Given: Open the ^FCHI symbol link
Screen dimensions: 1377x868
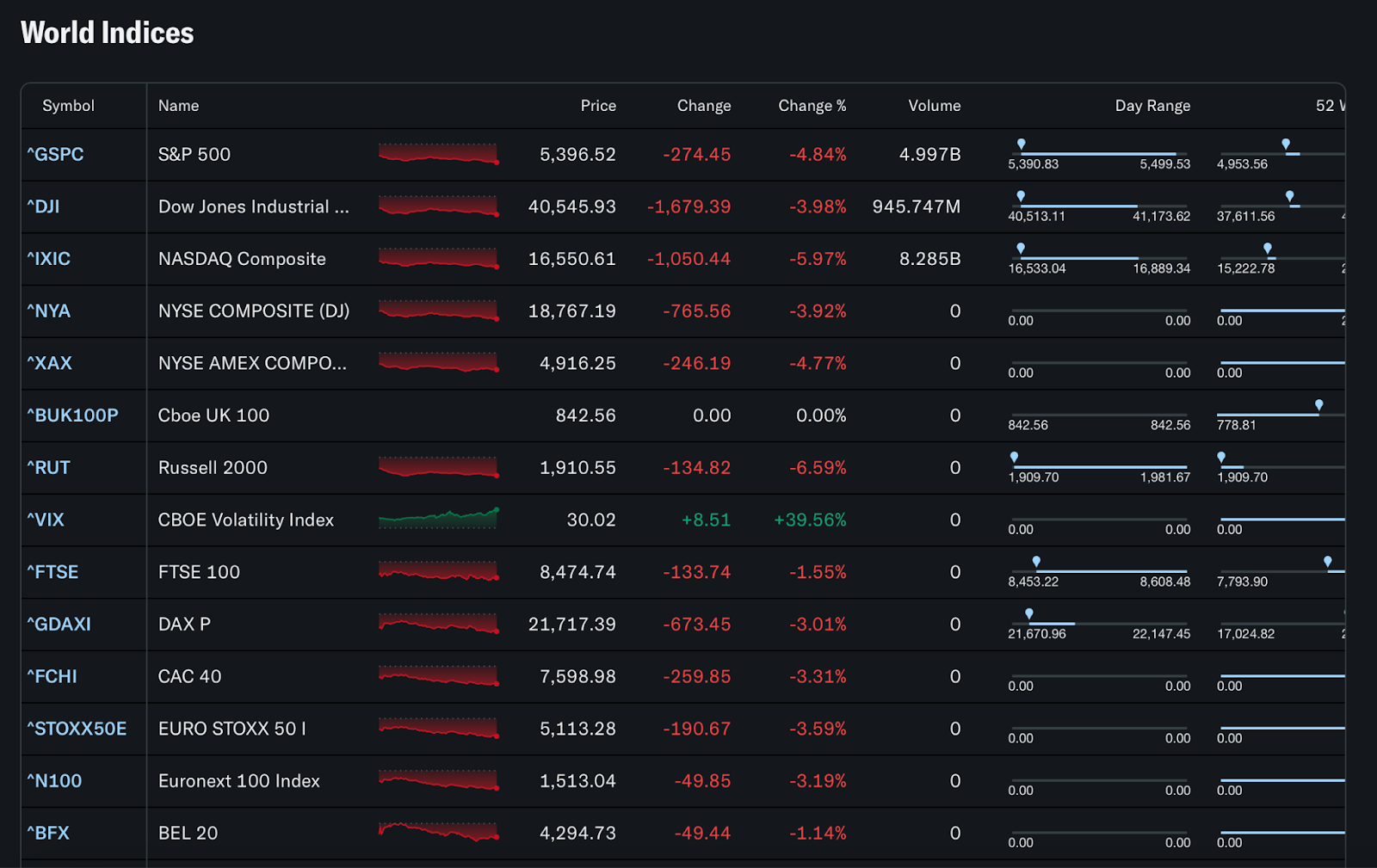Looking at the screenshot, I should tap(52, 676).
